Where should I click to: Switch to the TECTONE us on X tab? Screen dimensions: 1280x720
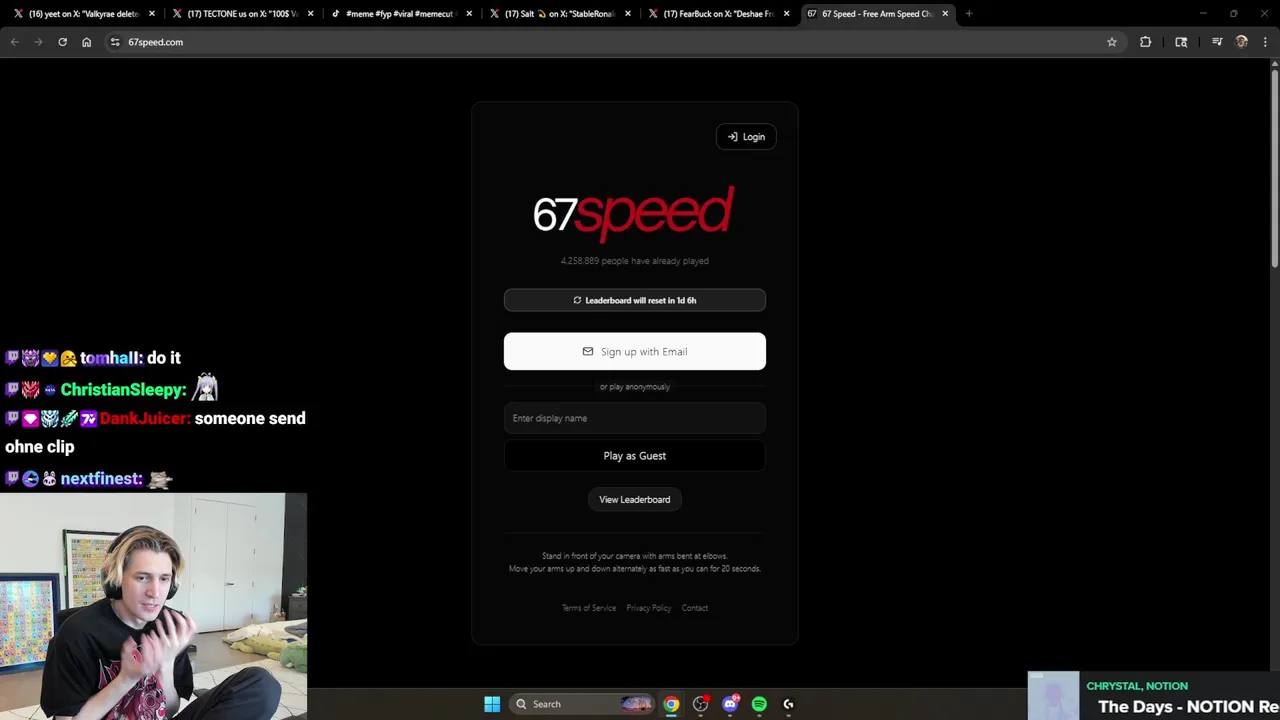tap(241, 14)
